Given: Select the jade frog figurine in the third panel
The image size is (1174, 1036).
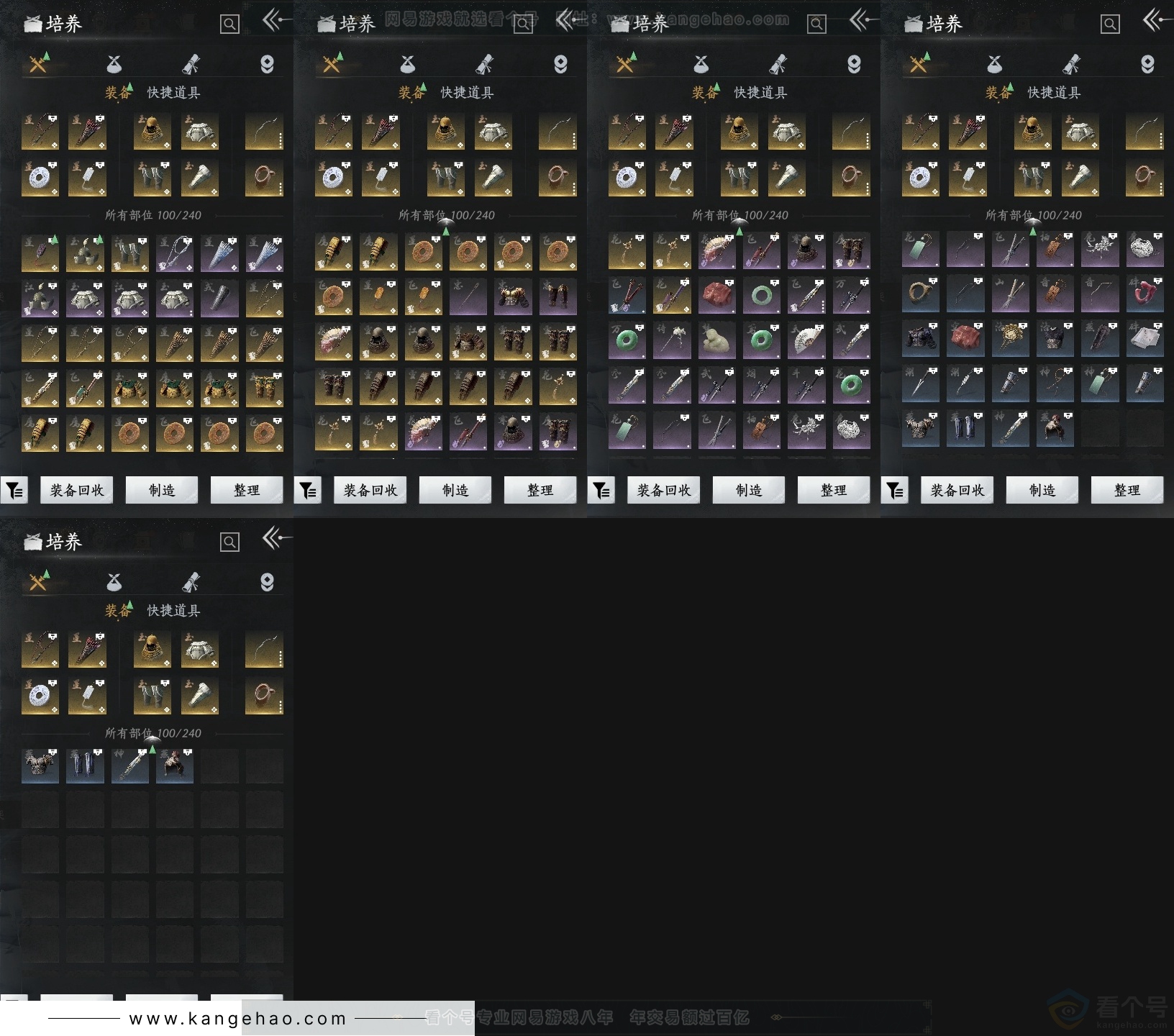Looking at the screenshot, I should (x=717, y=341).
